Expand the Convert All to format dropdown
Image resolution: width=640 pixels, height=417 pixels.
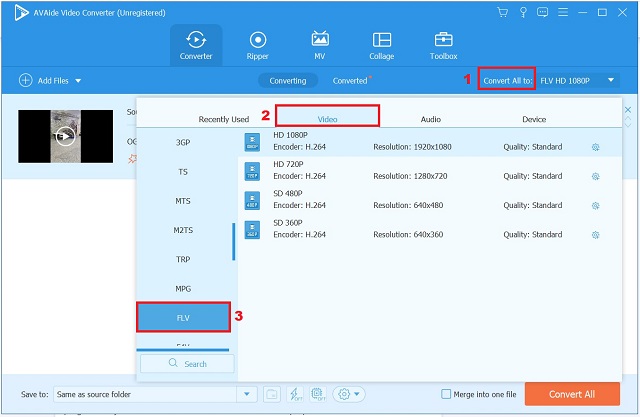(x=611, y=80)
